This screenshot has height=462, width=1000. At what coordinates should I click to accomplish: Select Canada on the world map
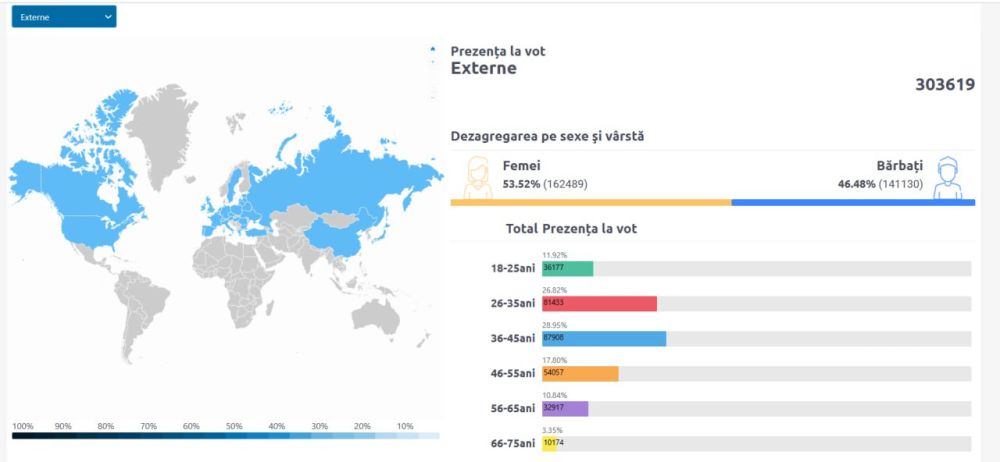click(x=95, y=180)
